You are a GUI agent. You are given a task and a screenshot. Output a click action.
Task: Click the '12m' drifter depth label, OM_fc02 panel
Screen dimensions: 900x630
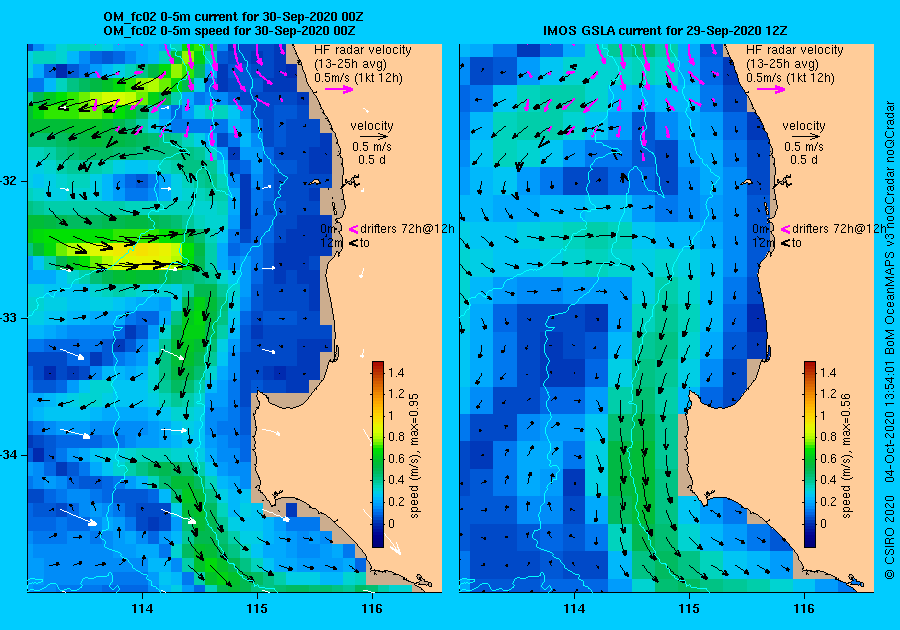point(330,243)
